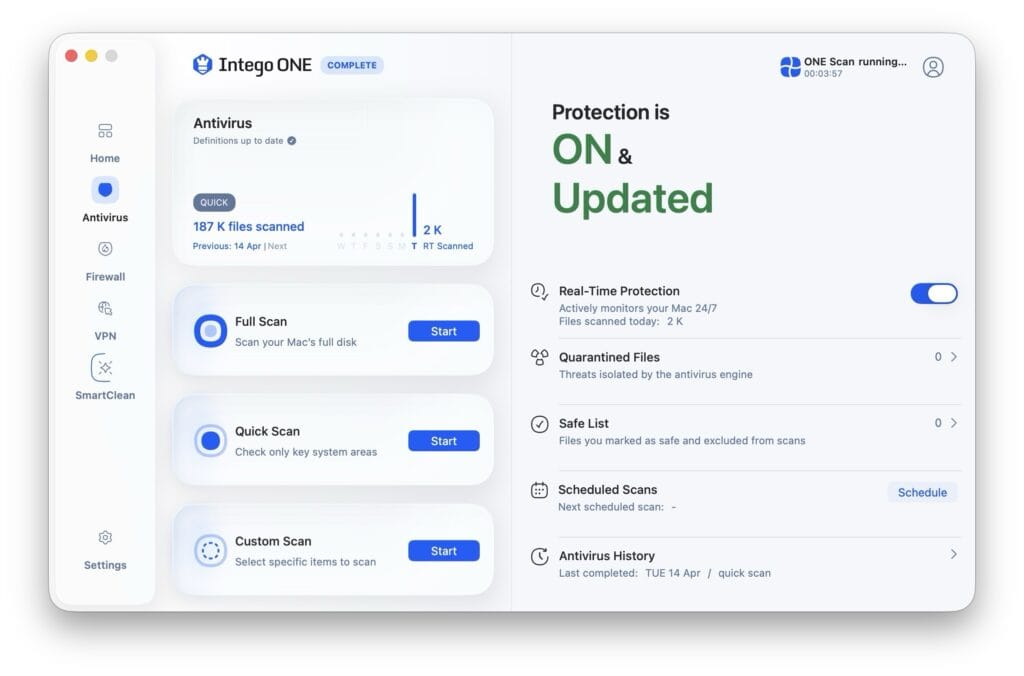
Task: Select the Antivirus icon in the sidebar
Action: point(104,190)
